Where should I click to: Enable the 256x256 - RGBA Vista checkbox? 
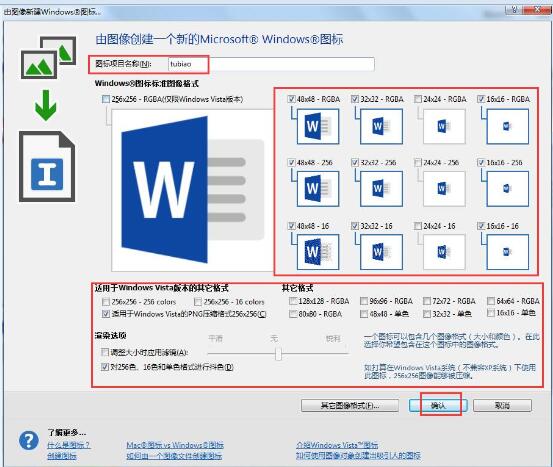106,99
